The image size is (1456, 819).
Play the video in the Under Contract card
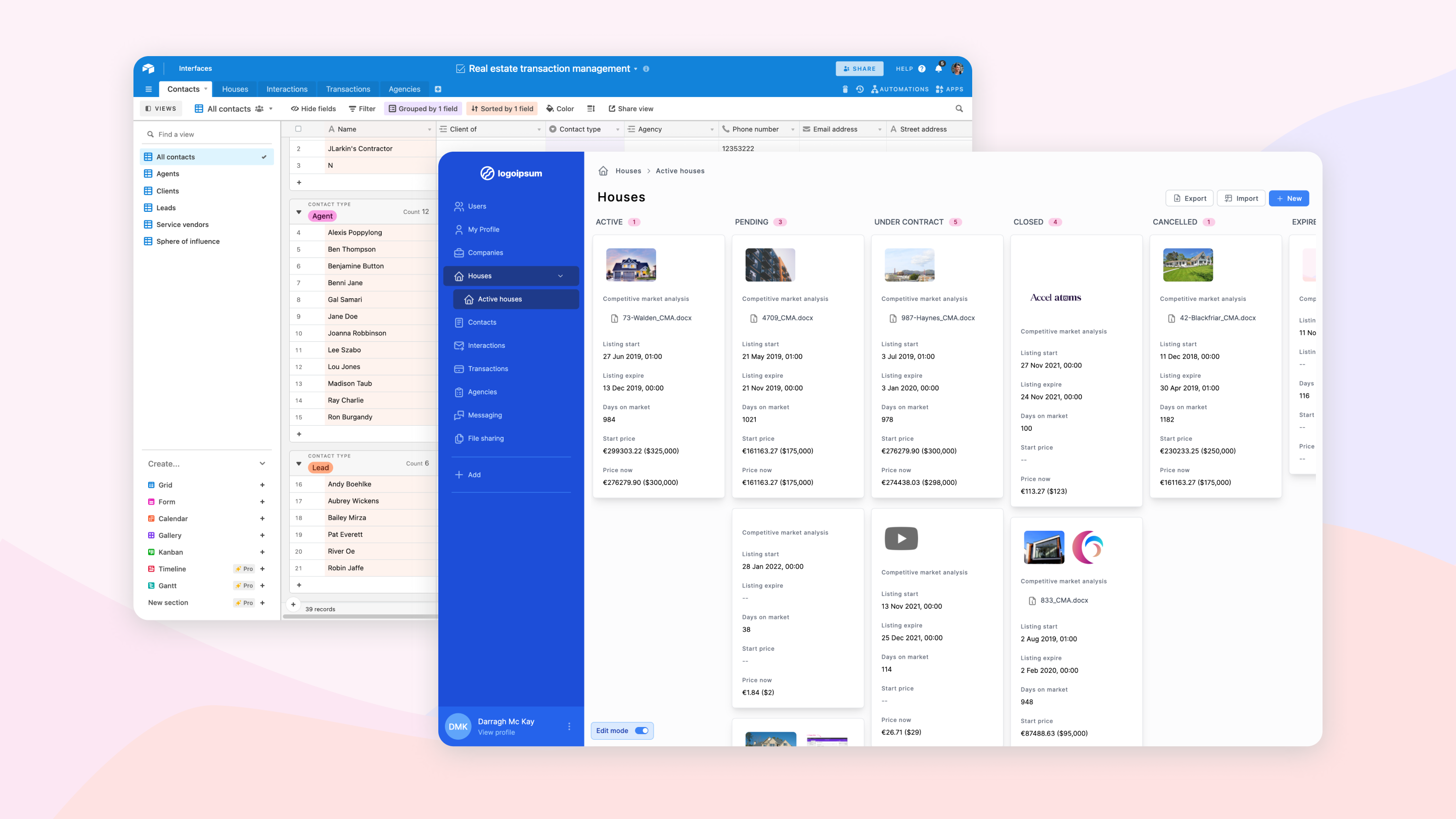(901, 538)
